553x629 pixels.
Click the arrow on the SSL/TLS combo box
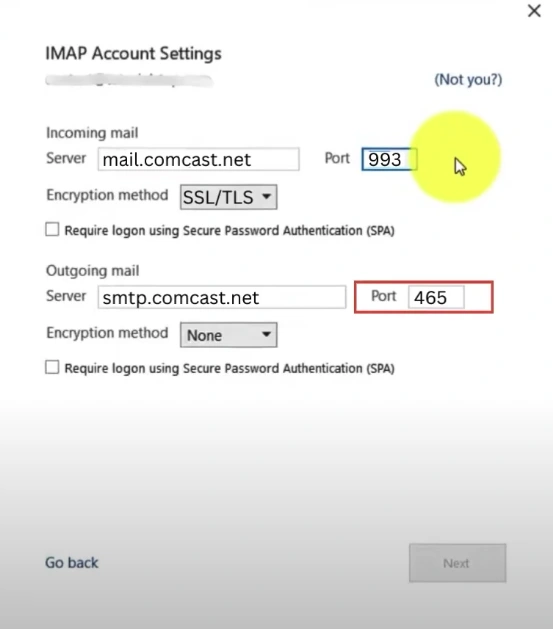[266, 197]
